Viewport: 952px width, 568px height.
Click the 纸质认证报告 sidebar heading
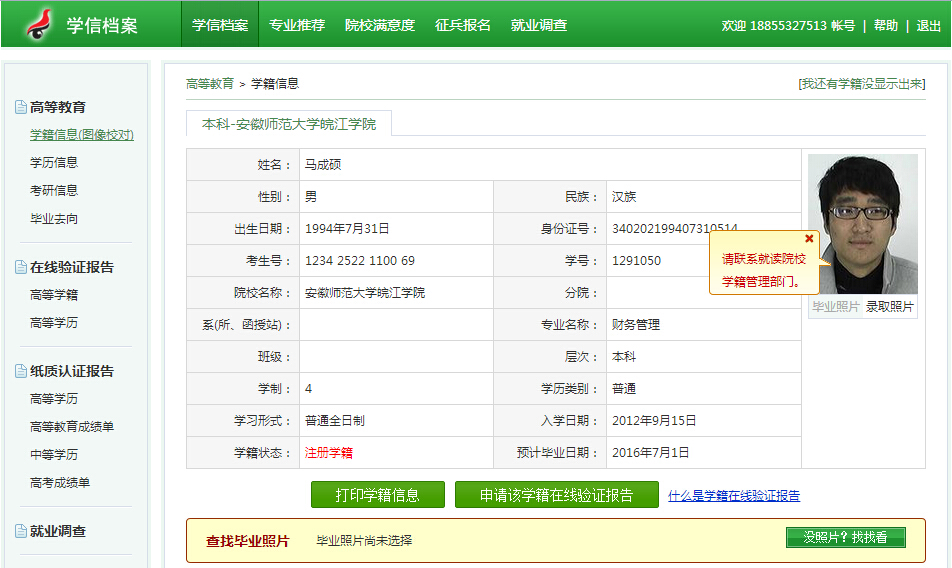pyautogui.click(x=72, y=371)
